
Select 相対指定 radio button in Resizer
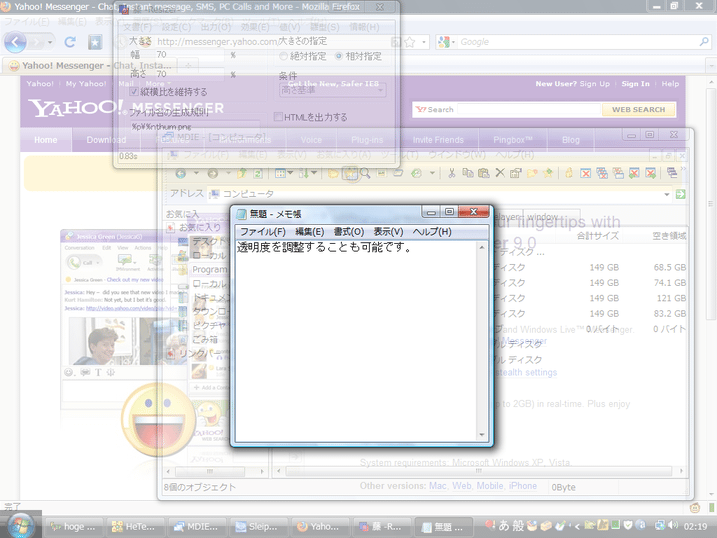pyautogui.click(x=339, y=56)
